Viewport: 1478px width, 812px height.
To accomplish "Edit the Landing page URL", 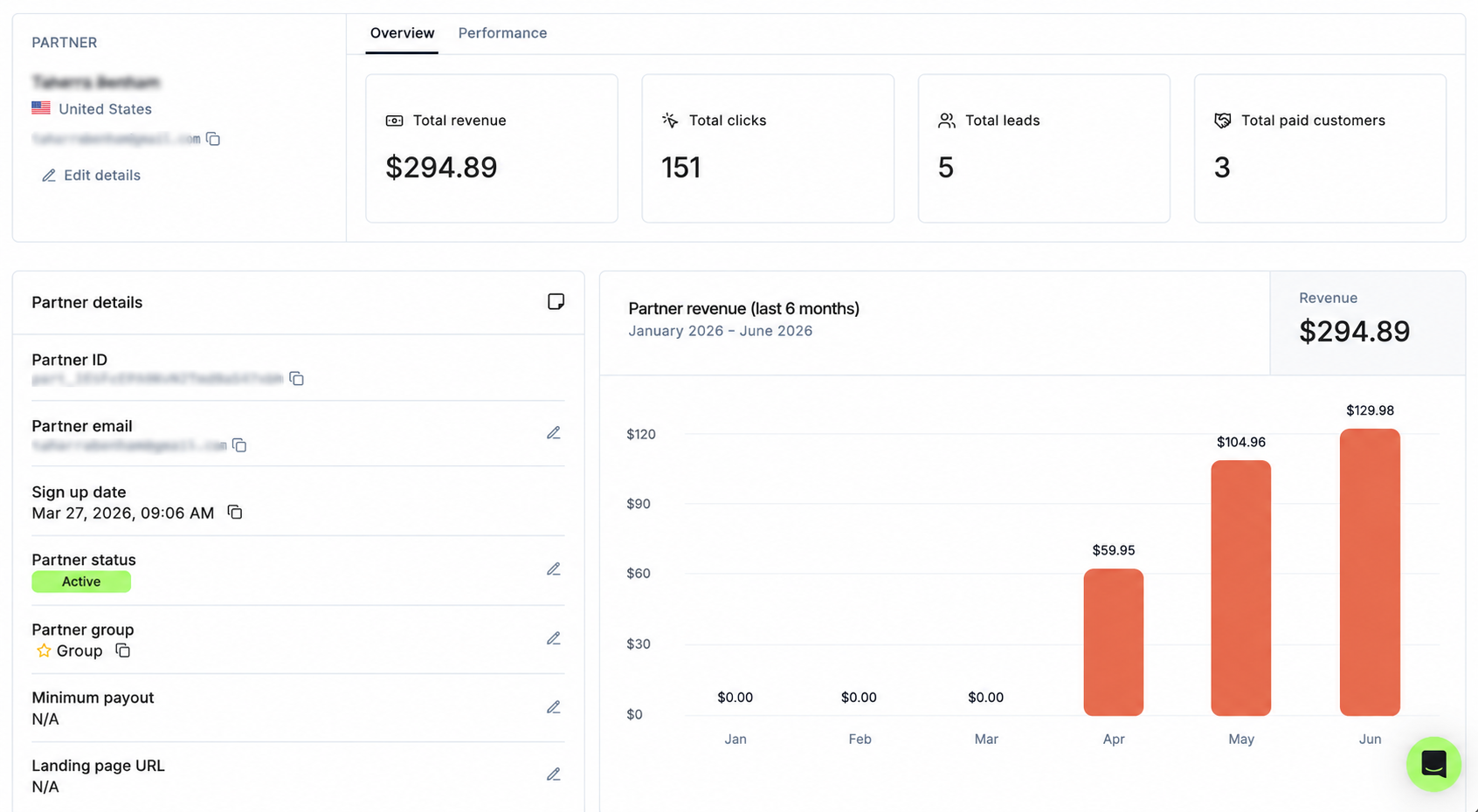I will pos(553,774).
